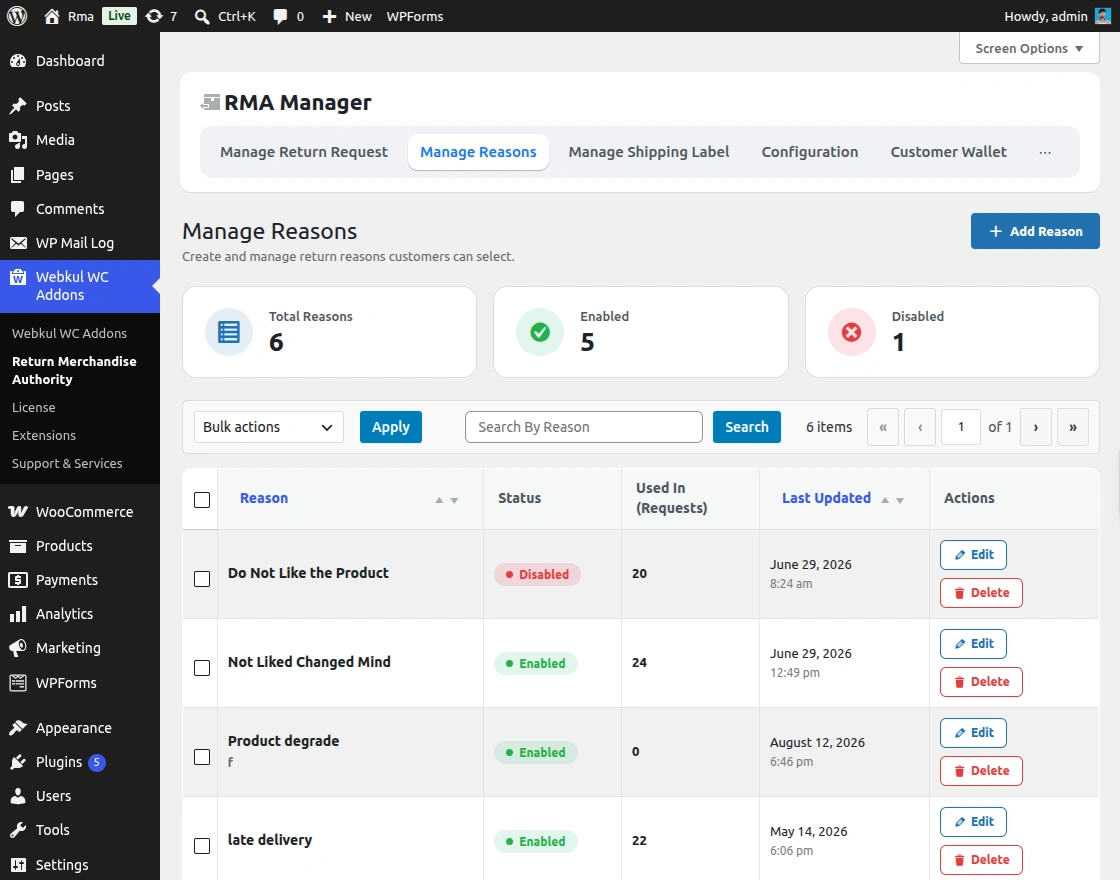Check the Do Not Like the Product row
Image resolution: width=1120 pixels, height=880 pixels.
tap(202, 579)
